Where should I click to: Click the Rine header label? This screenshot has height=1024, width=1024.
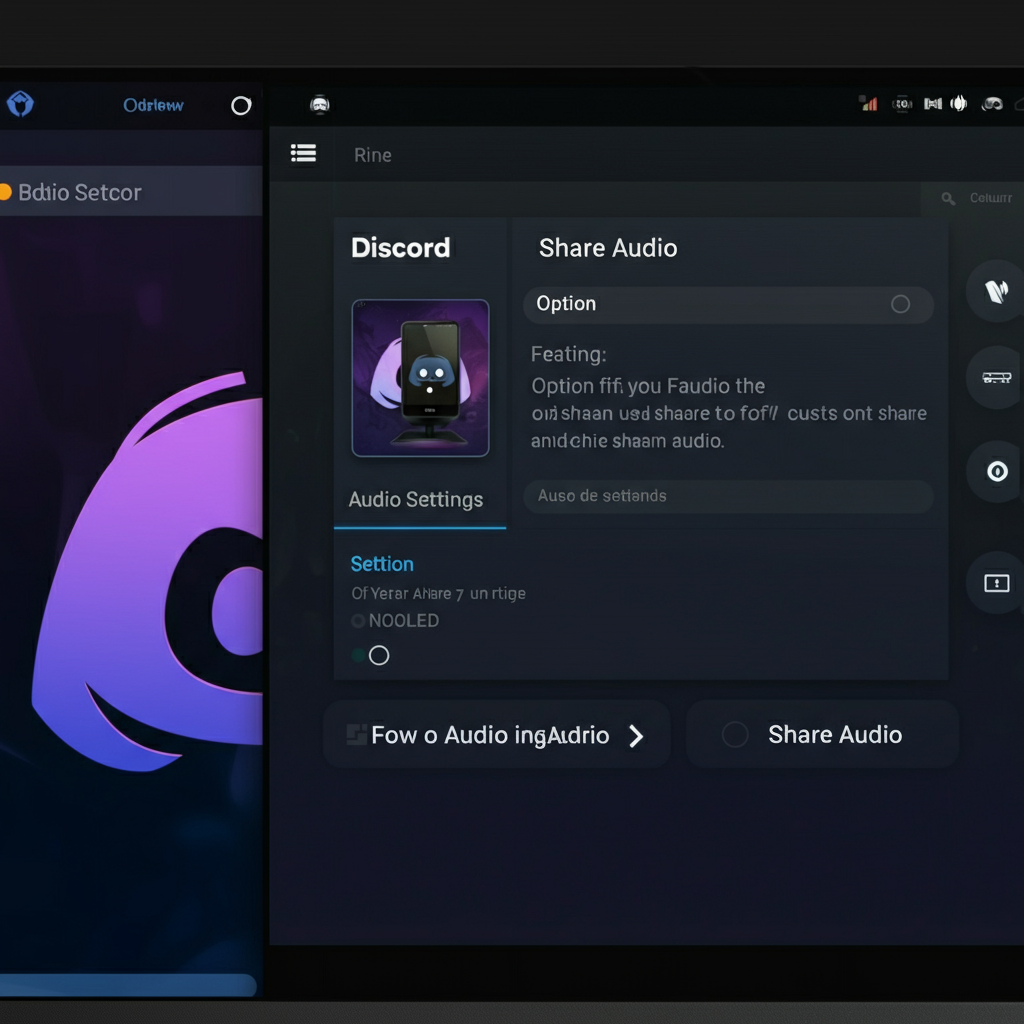point(373,155)
